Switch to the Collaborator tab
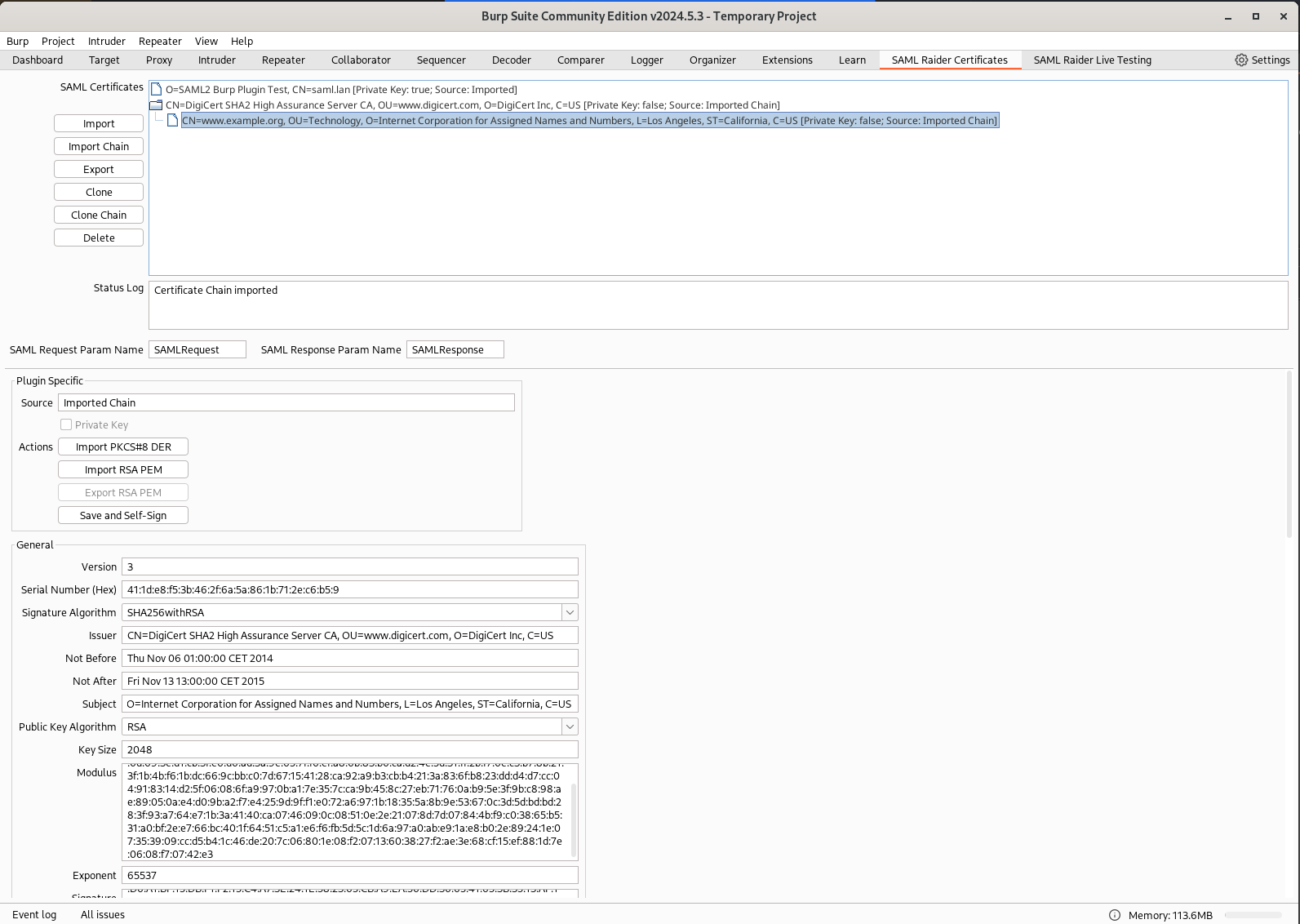The width and height of the screenshot is (1300, 924). 361,60
